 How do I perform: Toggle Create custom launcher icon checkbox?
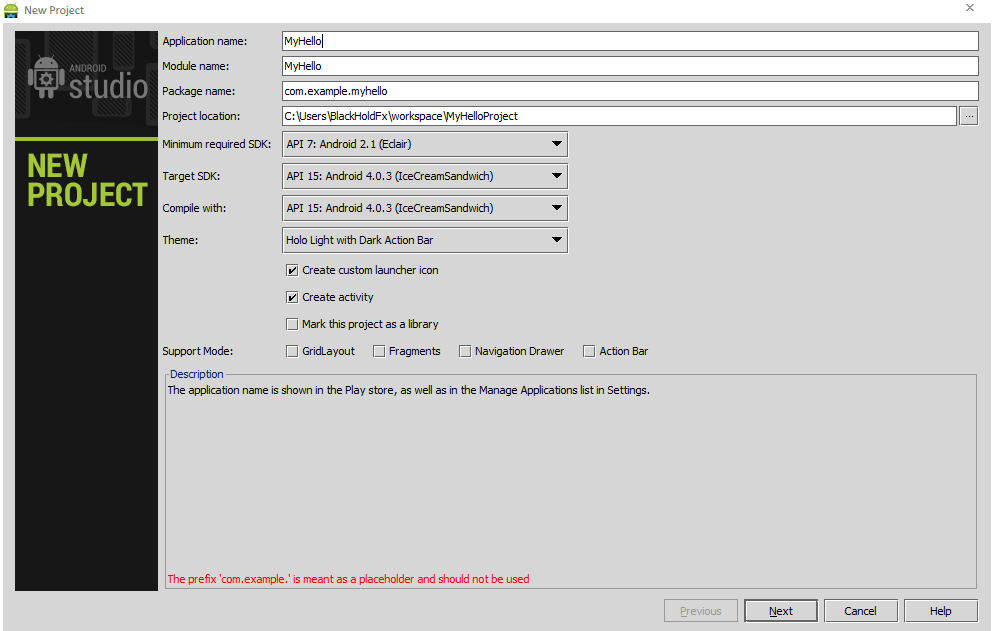click(x=292, y=270)
